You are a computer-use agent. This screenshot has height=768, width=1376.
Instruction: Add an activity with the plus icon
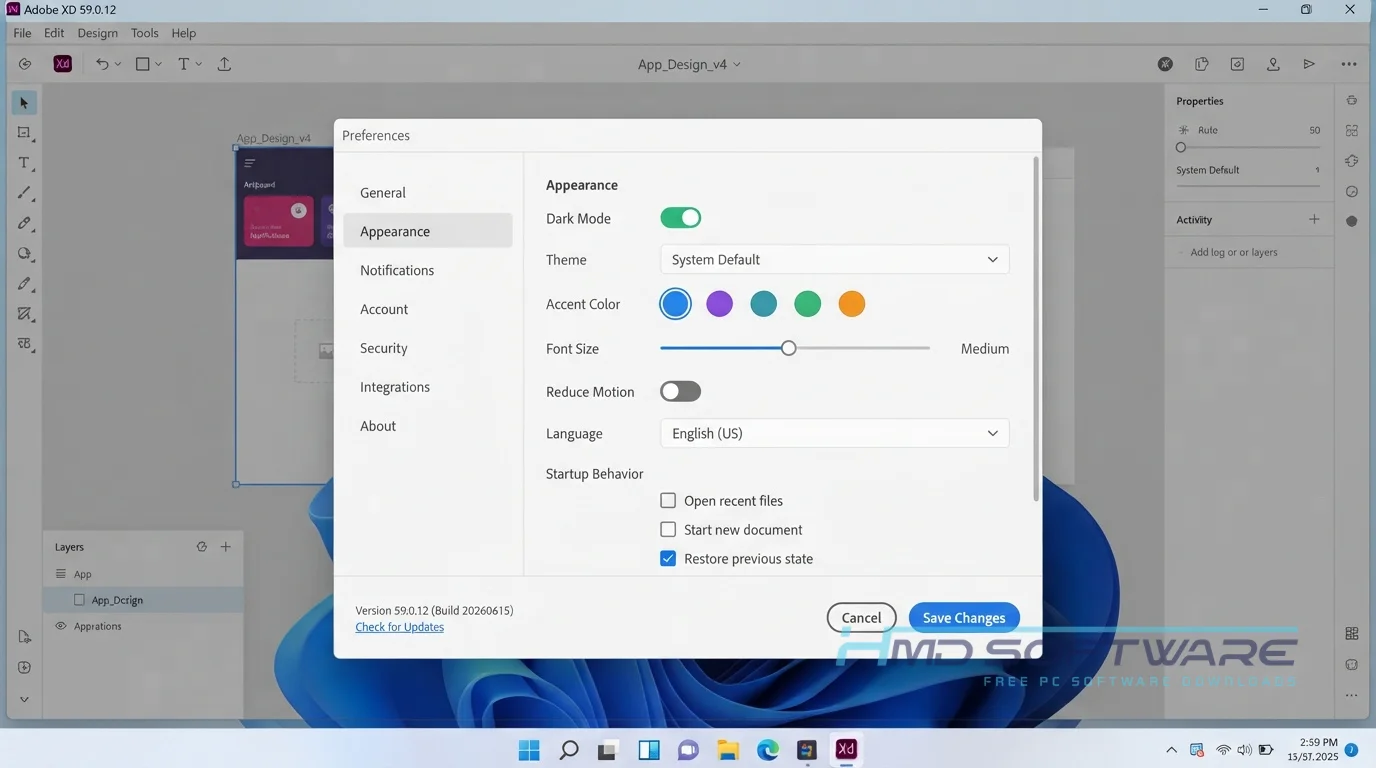tap(1314, 219)
